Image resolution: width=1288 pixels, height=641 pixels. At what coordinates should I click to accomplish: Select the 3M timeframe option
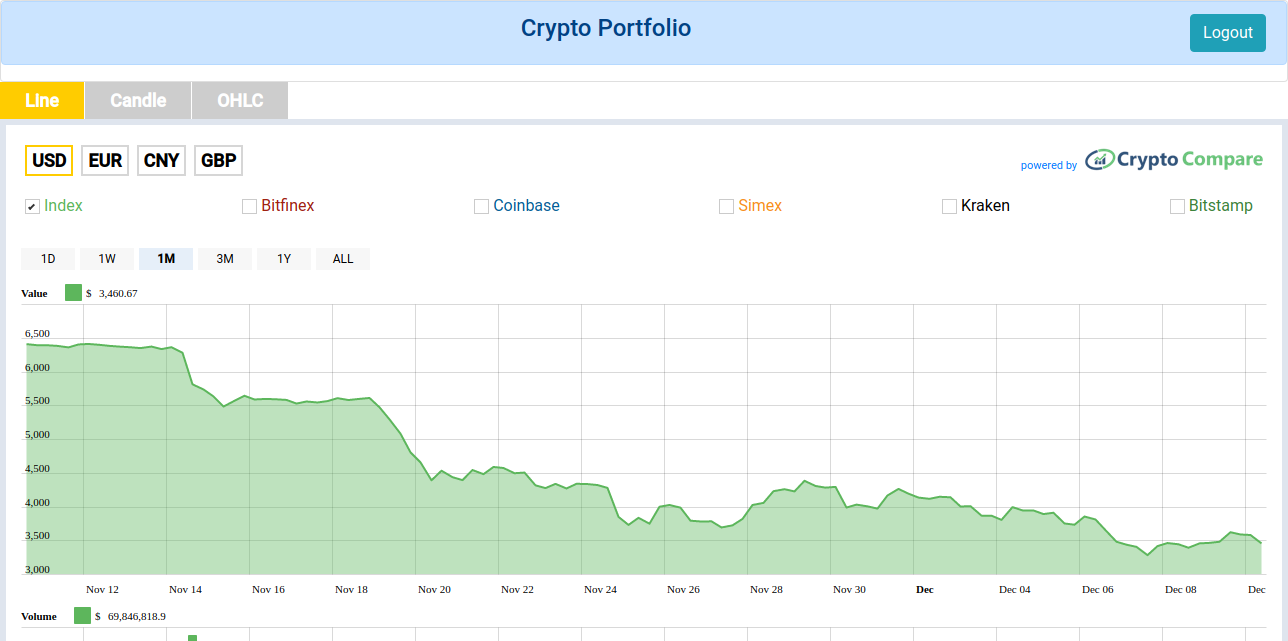pyautogui.click(x=225, y=258)
